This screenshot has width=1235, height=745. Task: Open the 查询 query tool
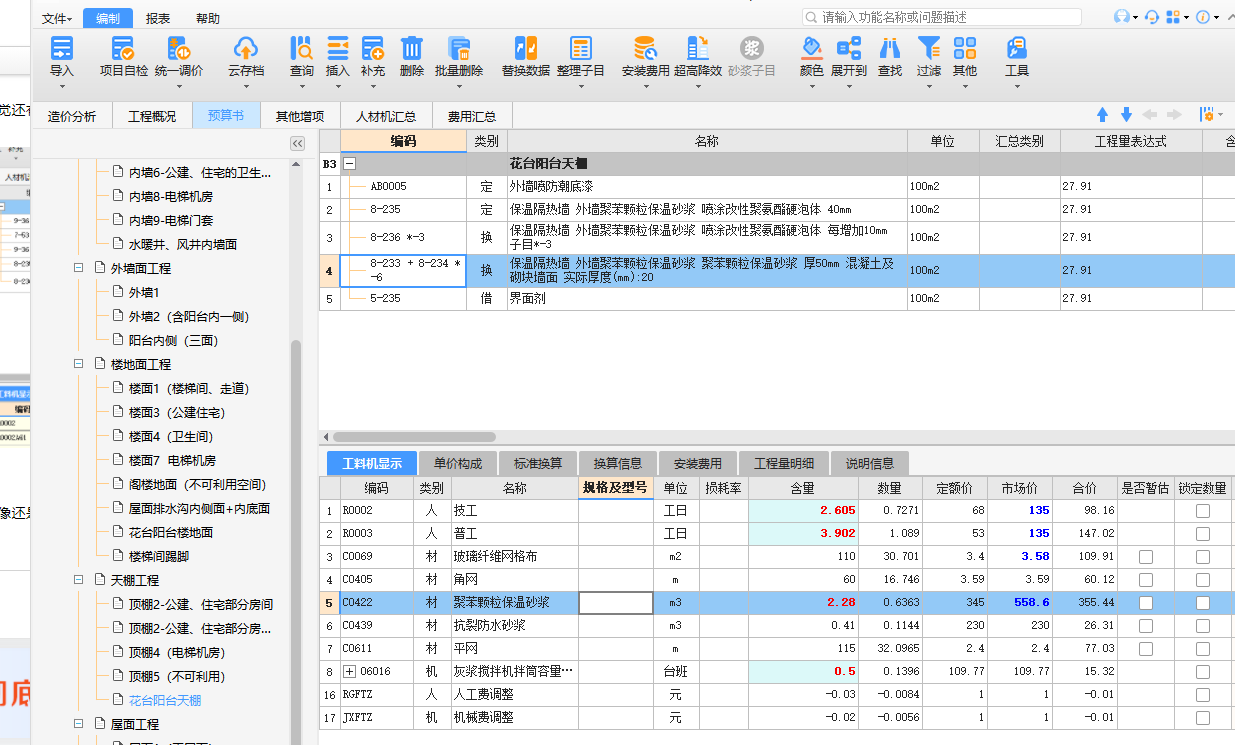(x=301, y=48)
